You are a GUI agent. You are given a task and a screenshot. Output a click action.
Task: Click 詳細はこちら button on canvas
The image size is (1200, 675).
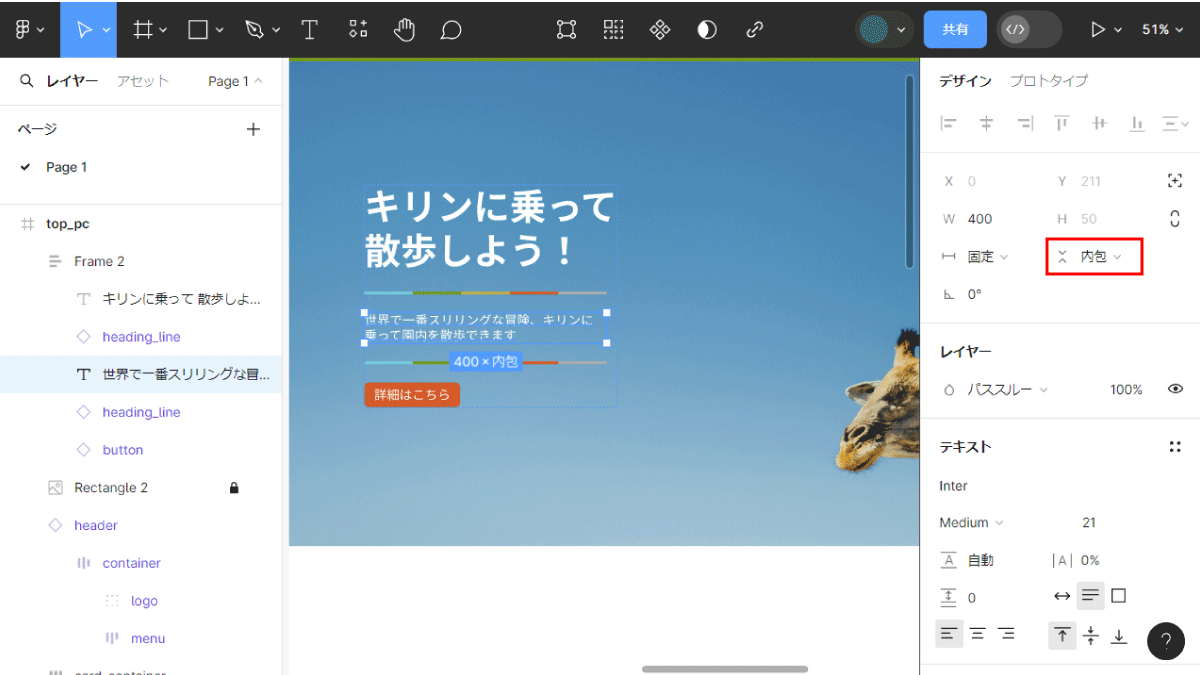412,395
